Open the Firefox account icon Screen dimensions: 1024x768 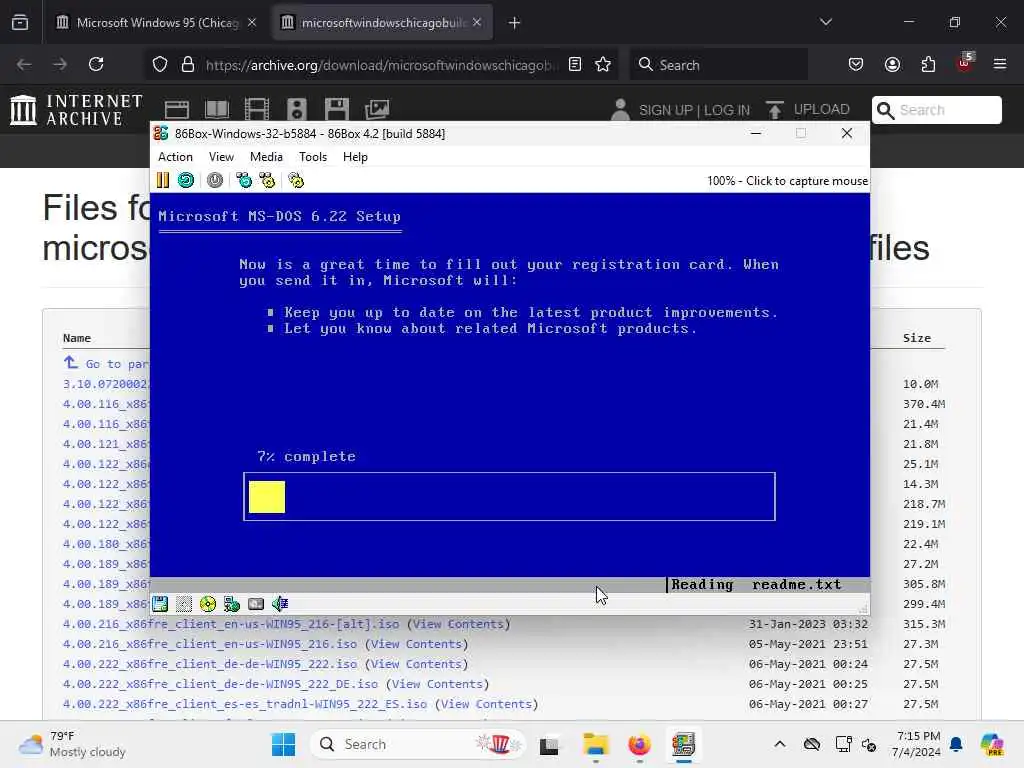point(892,64)
